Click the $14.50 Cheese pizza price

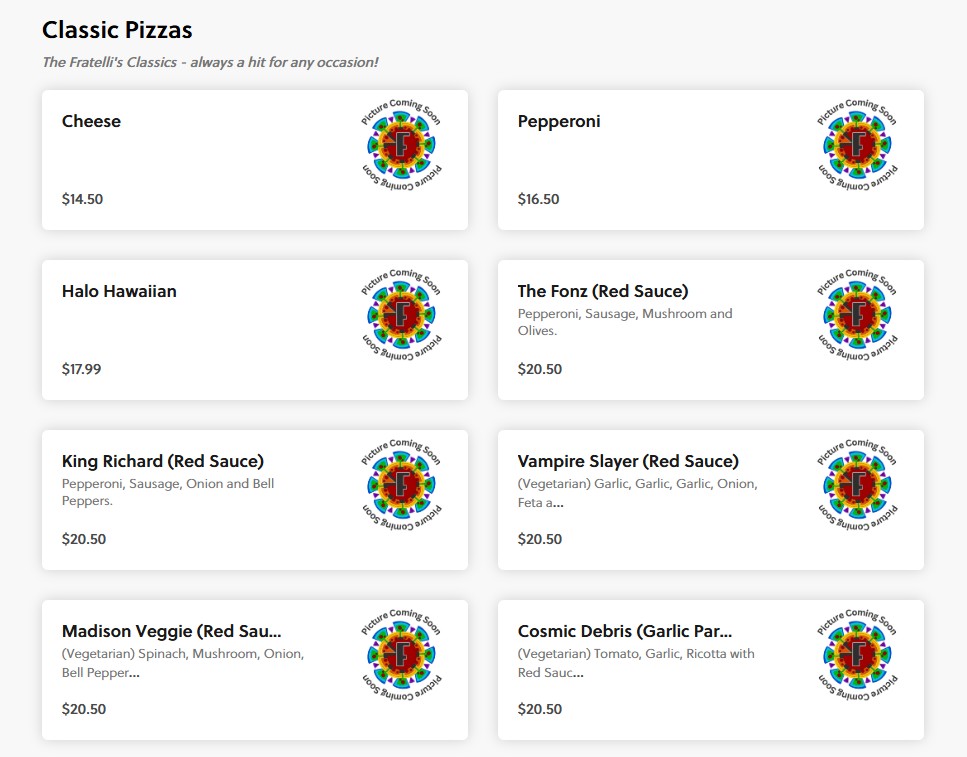(82, 199)
